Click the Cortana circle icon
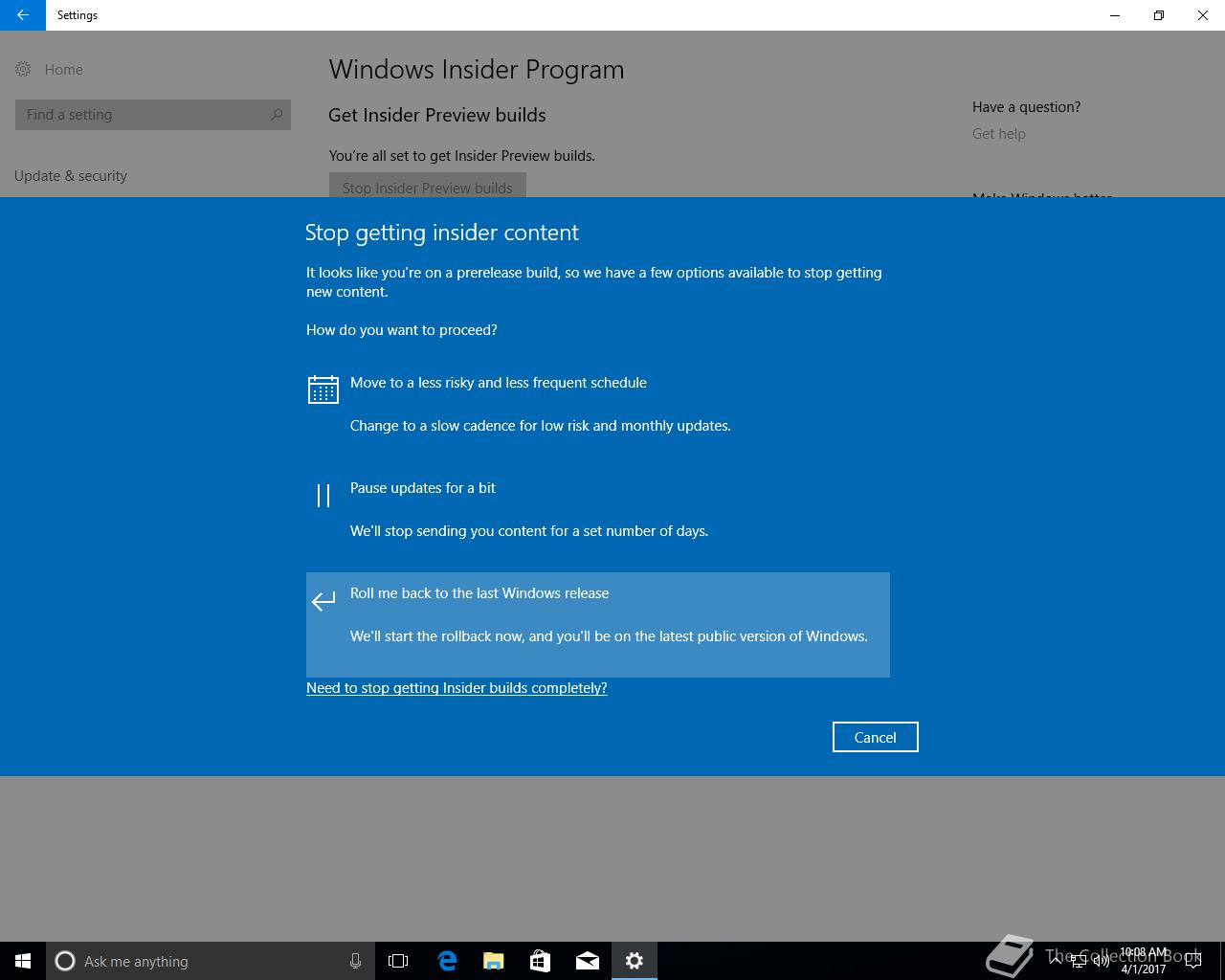 tap(65, 961)
